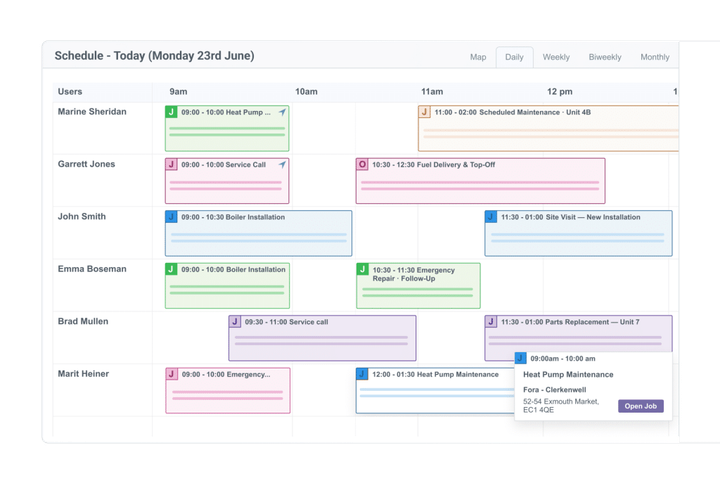Open the Monthly schedule tab
720x485 pixels.
[655, 57]
